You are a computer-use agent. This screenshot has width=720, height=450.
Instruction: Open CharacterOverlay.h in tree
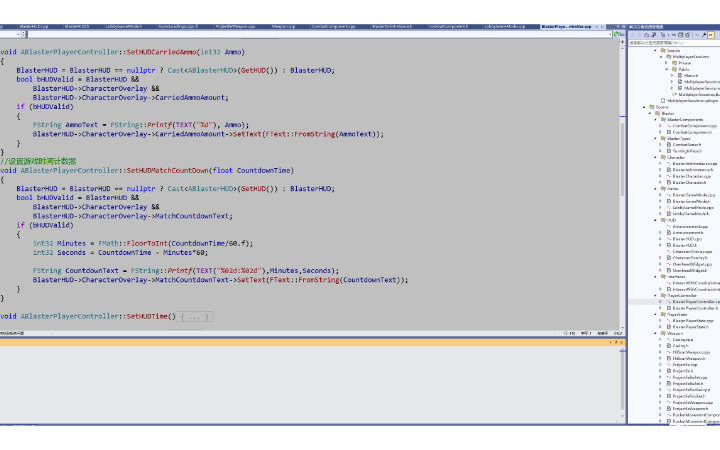click(x=690, y=258)
